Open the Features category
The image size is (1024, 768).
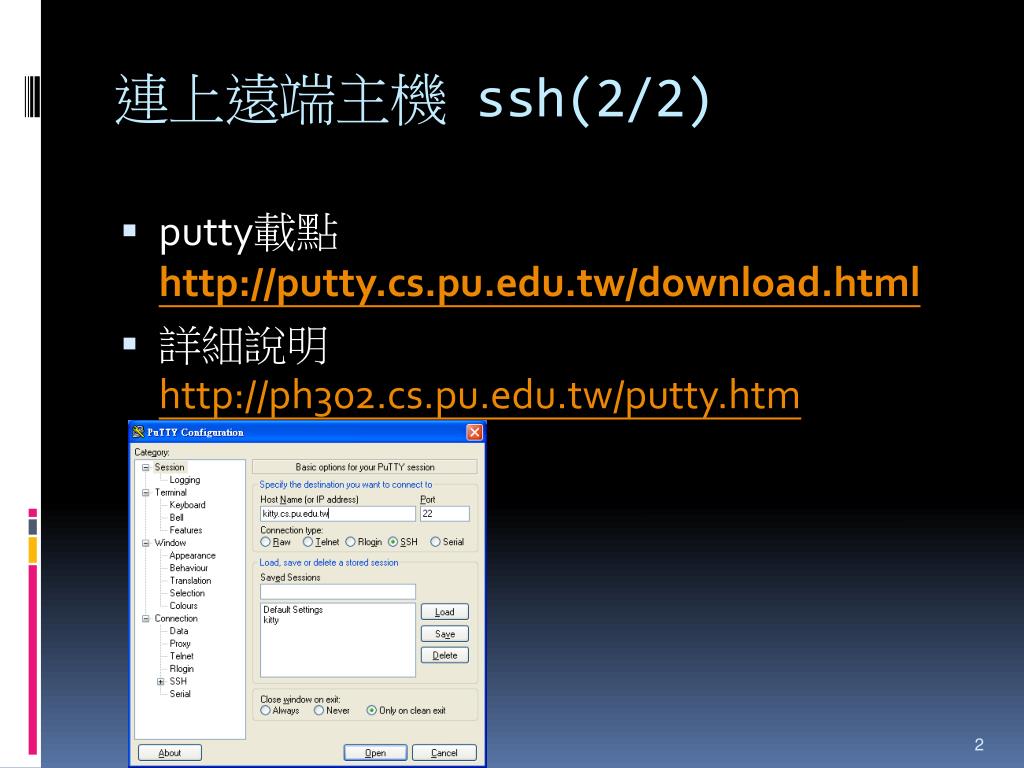(186, 530)
